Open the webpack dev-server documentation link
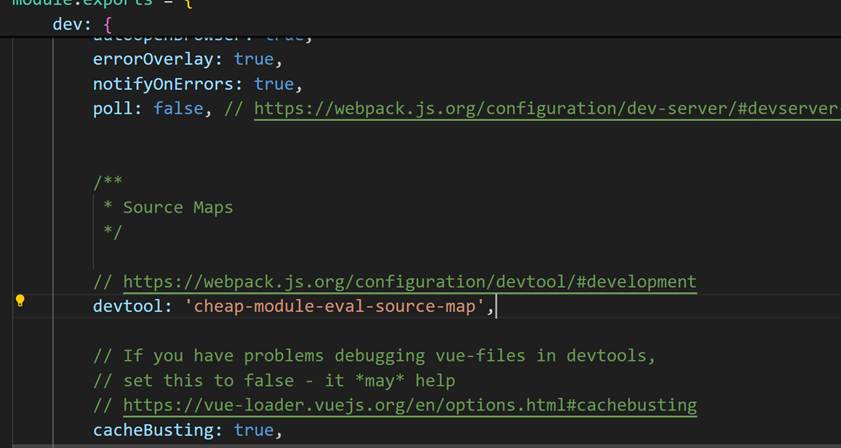The width and height of the screenshot is (841, 448). [x=547, y=109]
